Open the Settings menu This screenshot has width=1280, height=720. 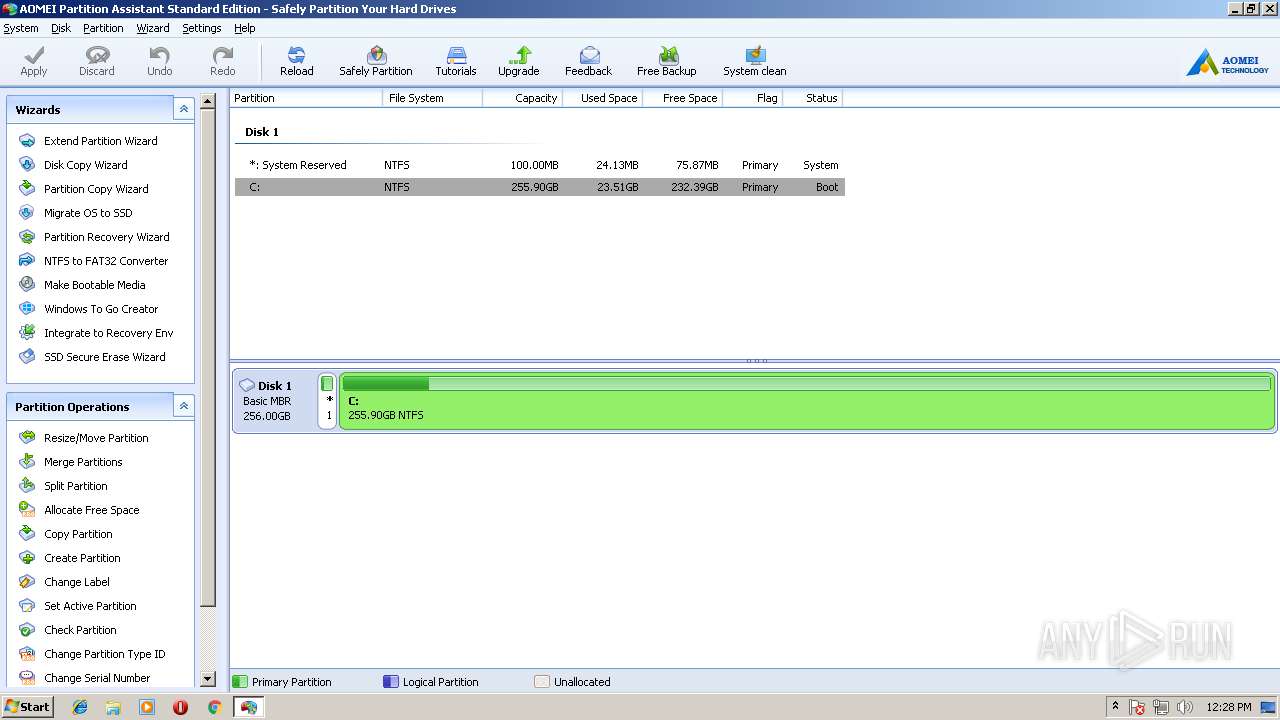(202, 28)
